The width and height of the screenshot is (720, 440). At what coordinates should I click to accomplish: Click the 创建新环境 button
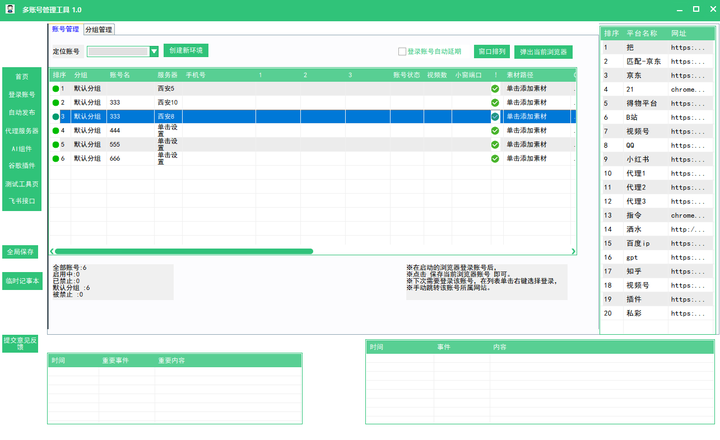coord(186,51)
